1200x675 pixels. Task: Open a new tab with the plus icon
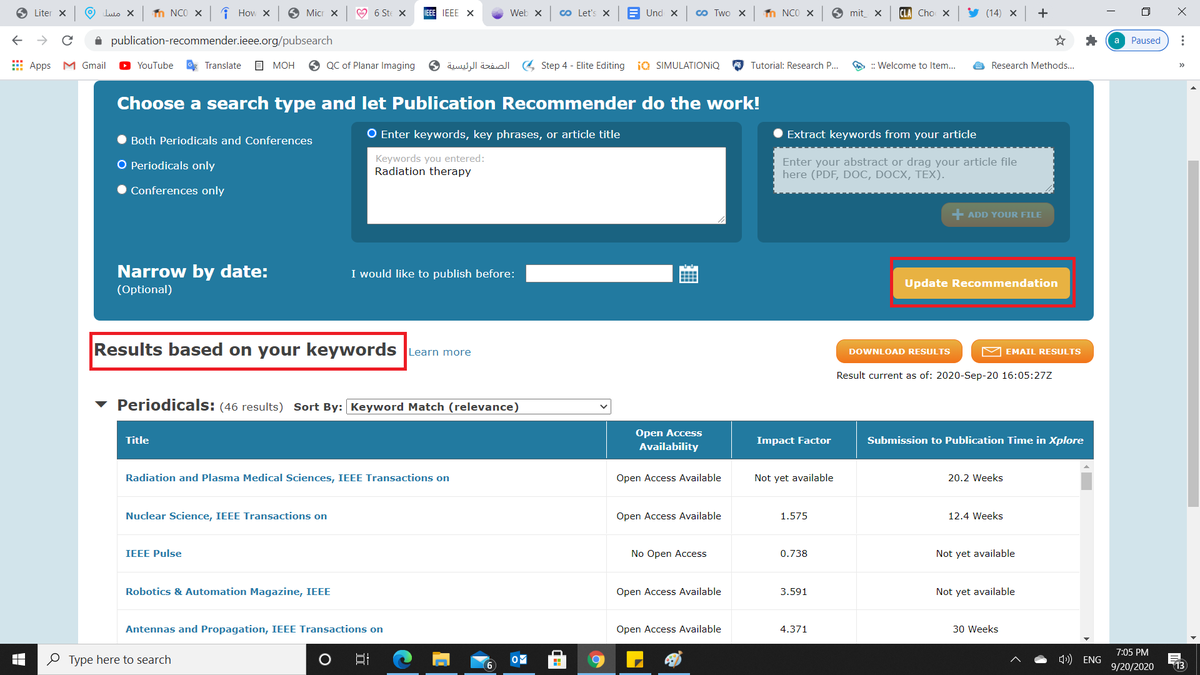click(1043, 14)
